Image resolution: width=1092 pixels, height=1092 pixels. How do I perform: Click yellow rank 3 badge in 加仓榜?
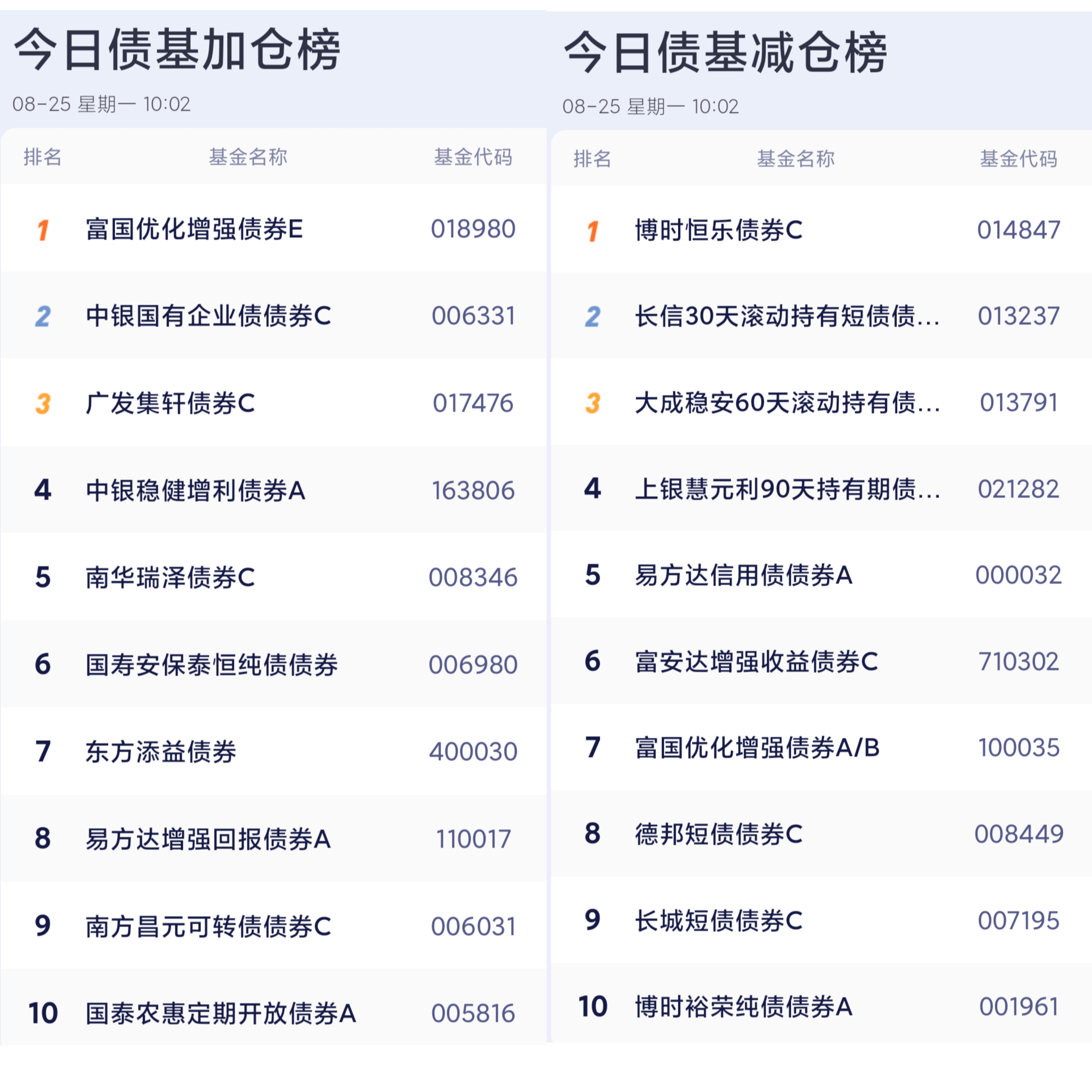[x=43, y=404]
